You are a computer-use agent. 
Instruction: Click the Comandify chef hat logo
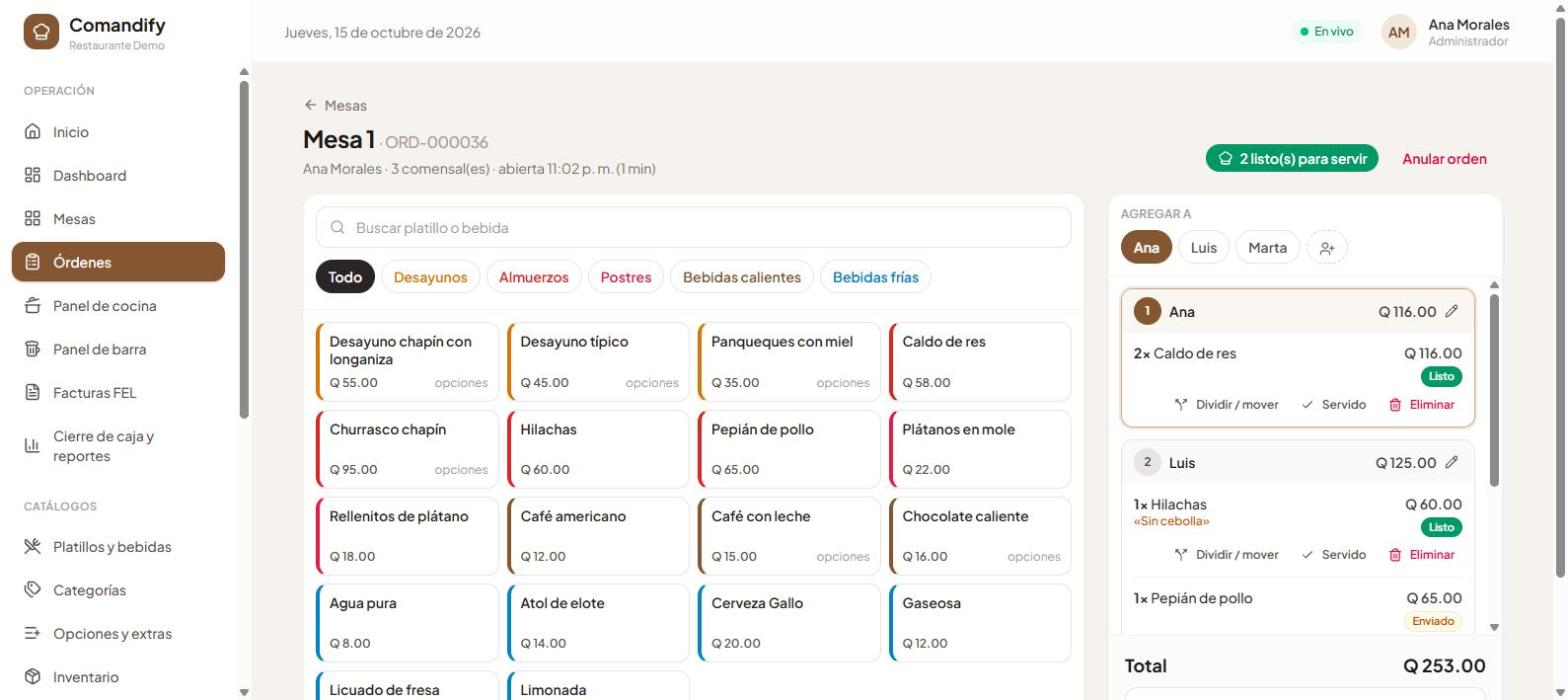(x=41, y=31)
